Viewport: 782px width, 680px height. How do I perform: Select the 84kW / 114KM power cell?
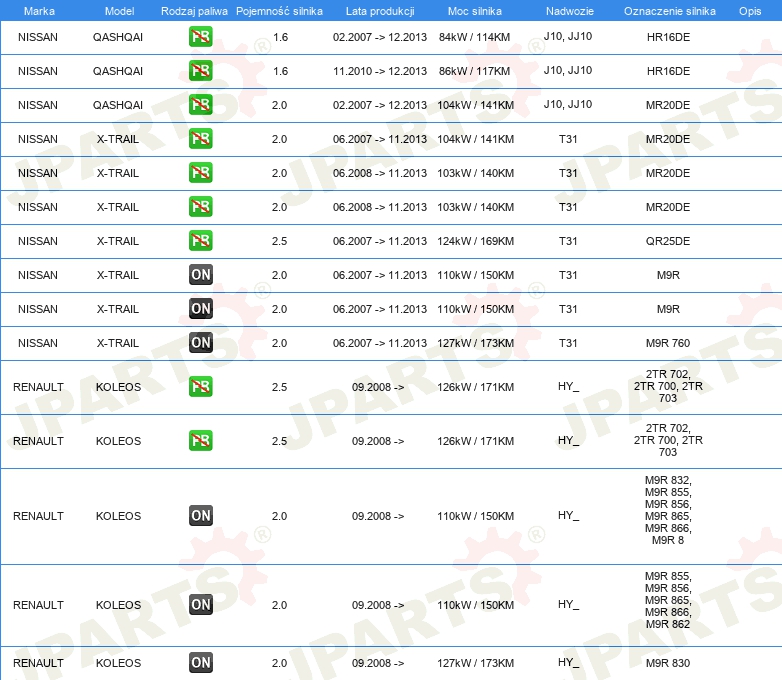(475, 37)
